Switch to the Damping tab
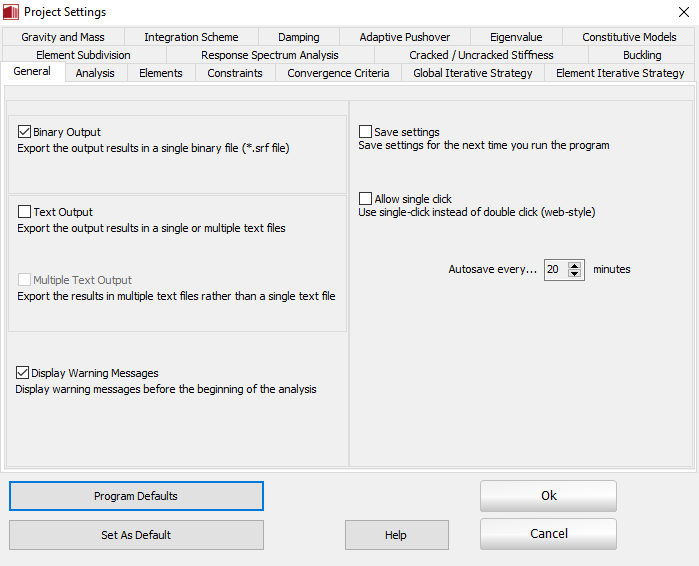This screenshot has height=566, width=699. (x=299, y=37)
